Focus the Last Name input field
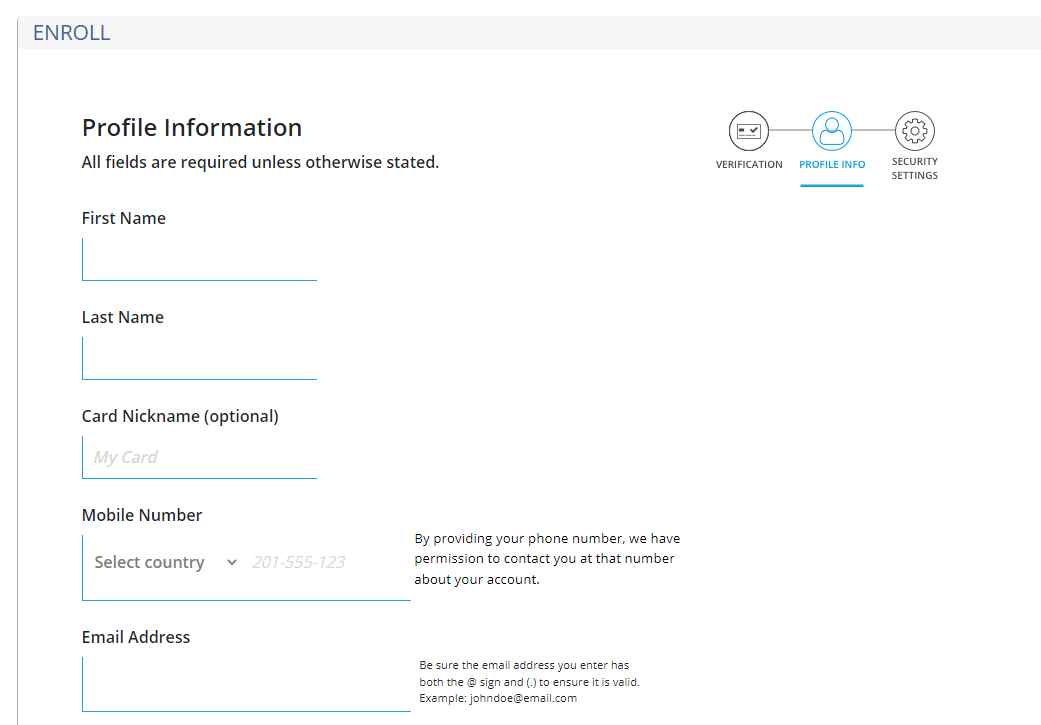The width and height of the screenshot is (1041, 725). [199, 358]
